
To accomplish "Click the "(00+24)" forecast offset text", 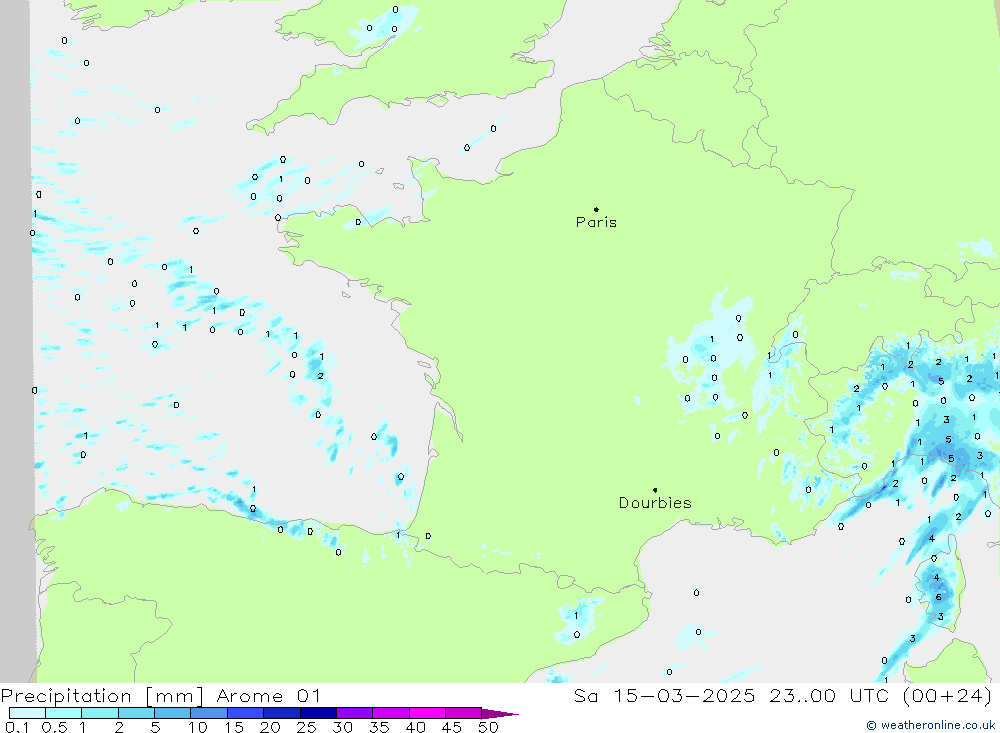I will [x=948, y=696].
